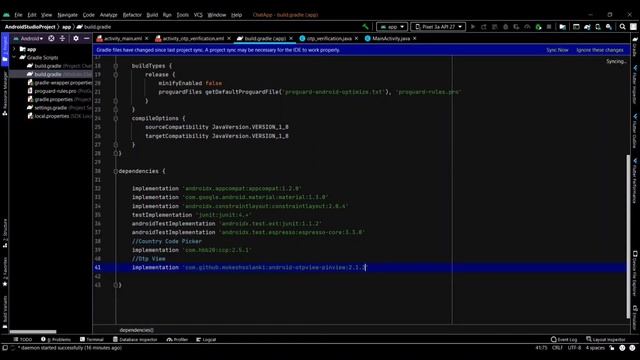Hide the Project panel with minus icon

pyautogui.click(x=87, y=38)
